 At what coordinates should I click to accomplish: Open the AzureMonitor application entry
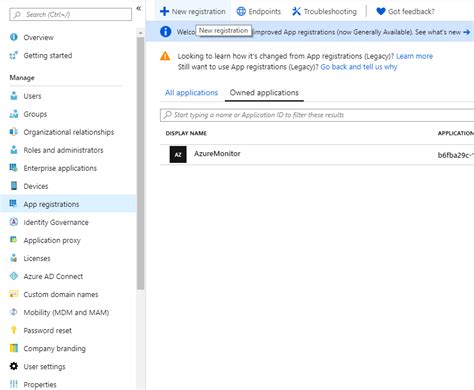[217, 154]
